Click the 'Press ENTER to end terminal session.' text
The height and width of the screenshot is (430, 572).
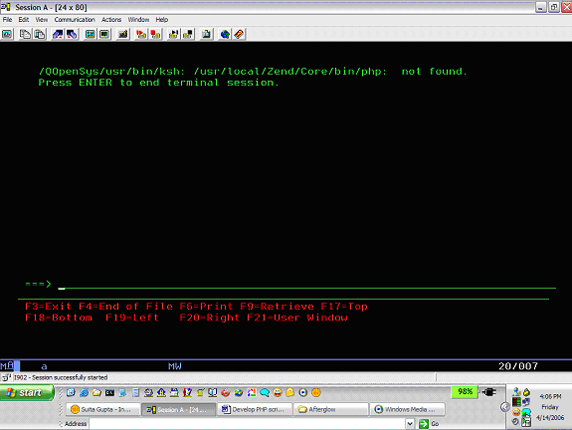[x=159, y=83]
